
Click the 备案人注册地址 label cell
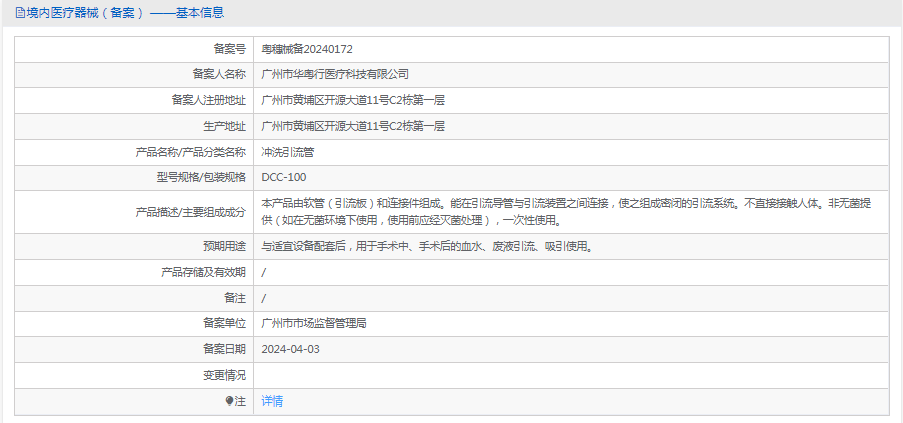134,100
